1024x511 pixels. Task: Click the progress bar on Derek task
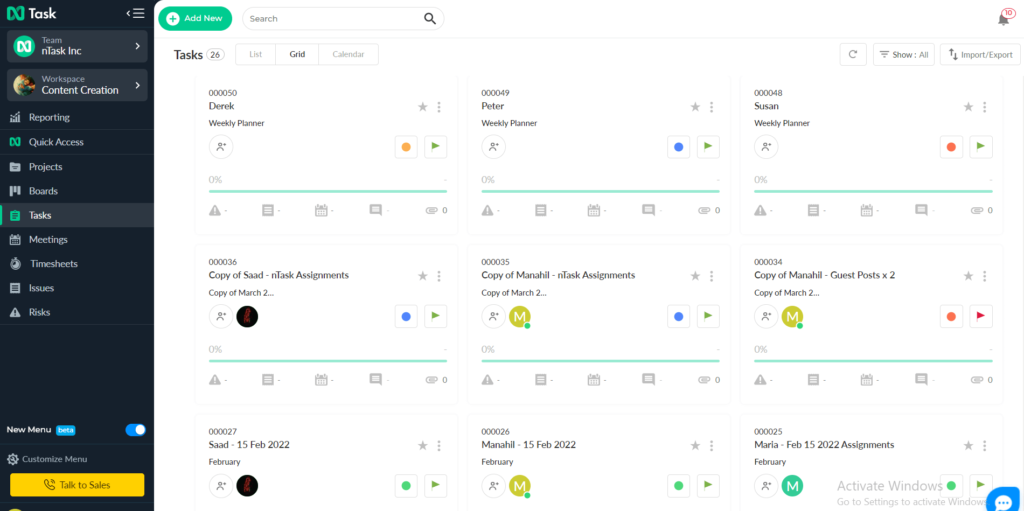coord(328,191)
